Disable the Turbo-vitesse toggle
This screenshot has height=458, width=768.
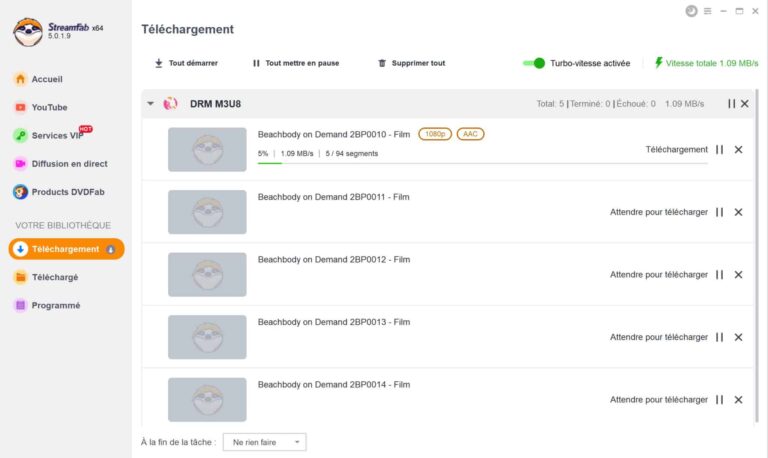[534, 63]
